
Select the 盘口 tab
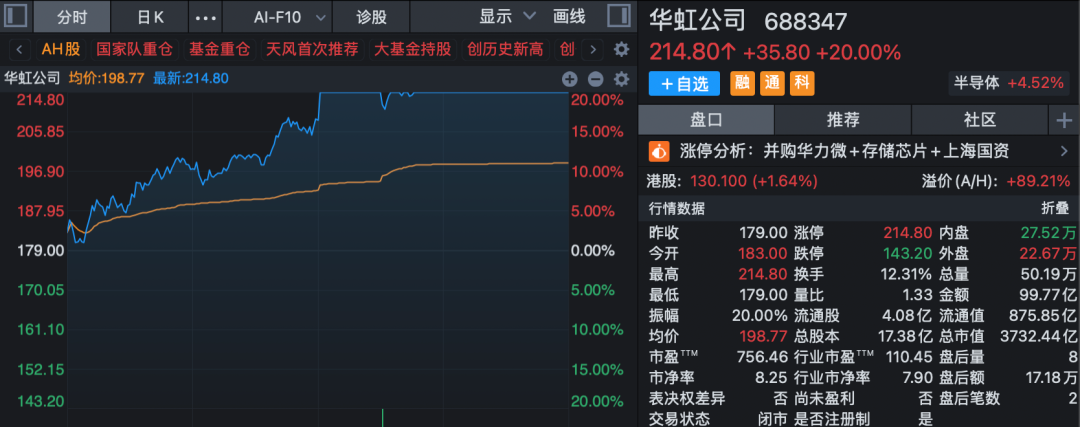point(706,121)
